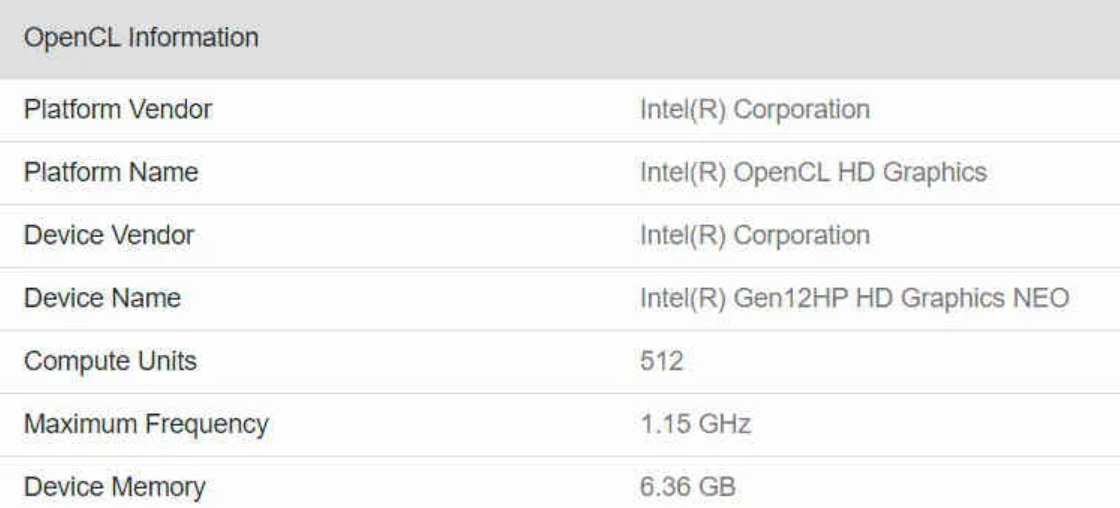Click the 1.15 GHz frequency value
Viewport: 1120px width, 508px height.
tap(695, 424)
